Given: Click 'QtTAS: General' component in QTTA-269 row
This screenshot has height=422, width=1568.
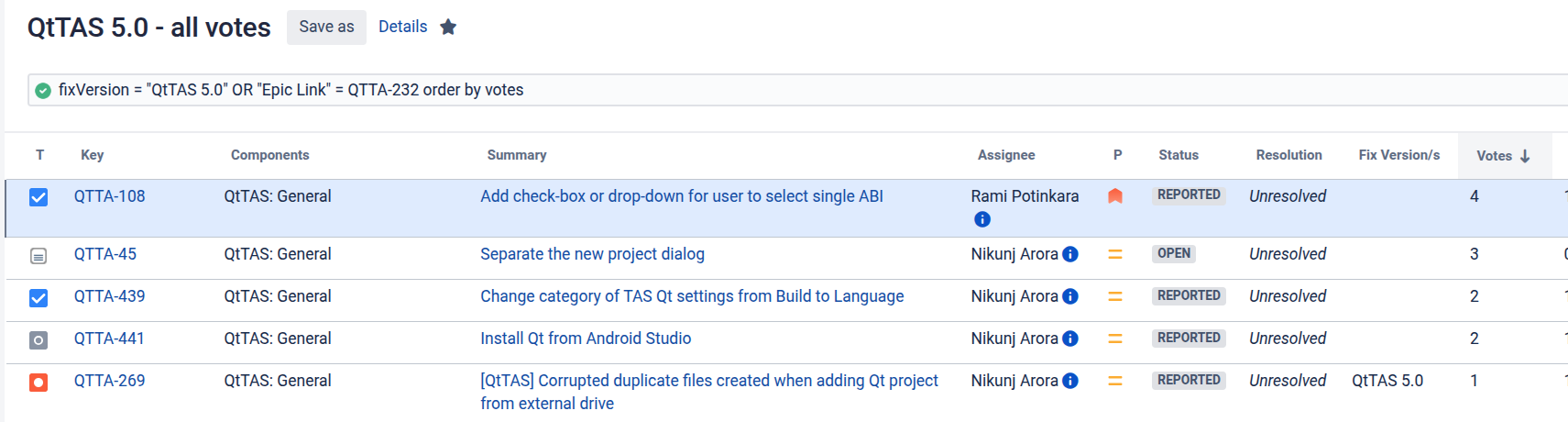Looking at the screenshot, I should click(278, 381).
